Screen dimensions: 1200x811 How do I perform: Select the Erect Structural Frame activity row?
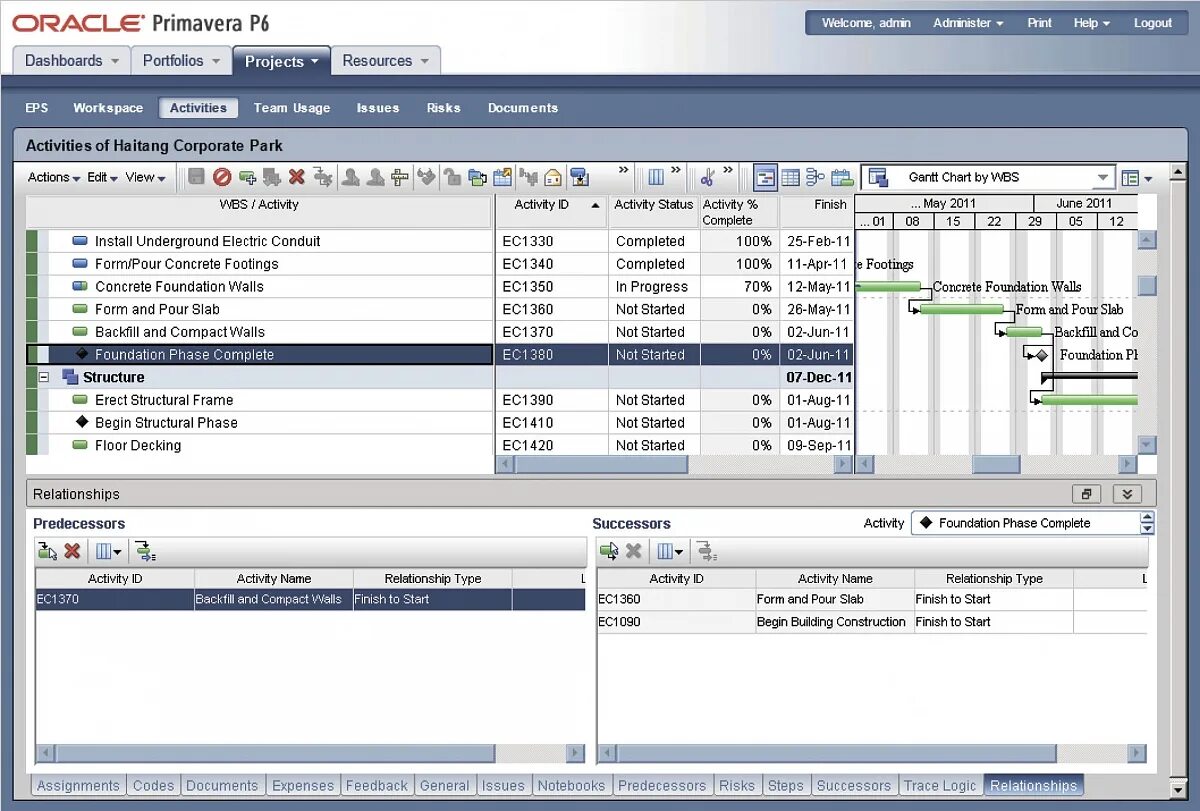tap(260, 400)
